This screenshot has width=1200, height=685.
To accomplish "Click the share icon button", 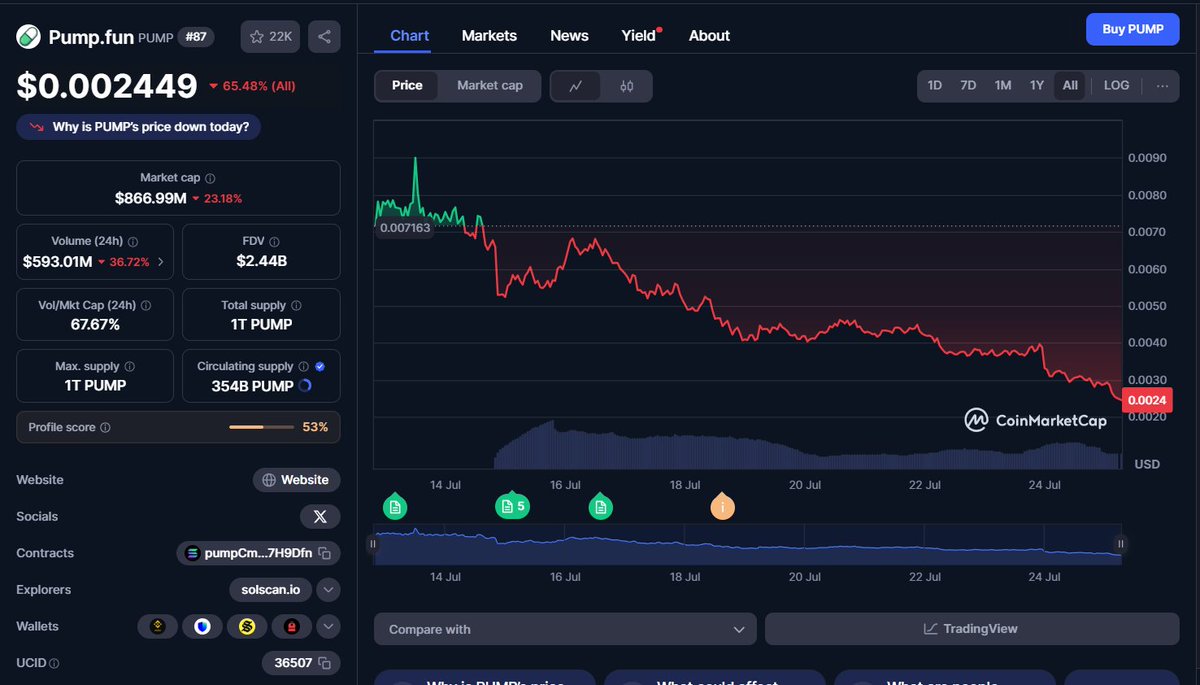I will [x=324, y=37].
